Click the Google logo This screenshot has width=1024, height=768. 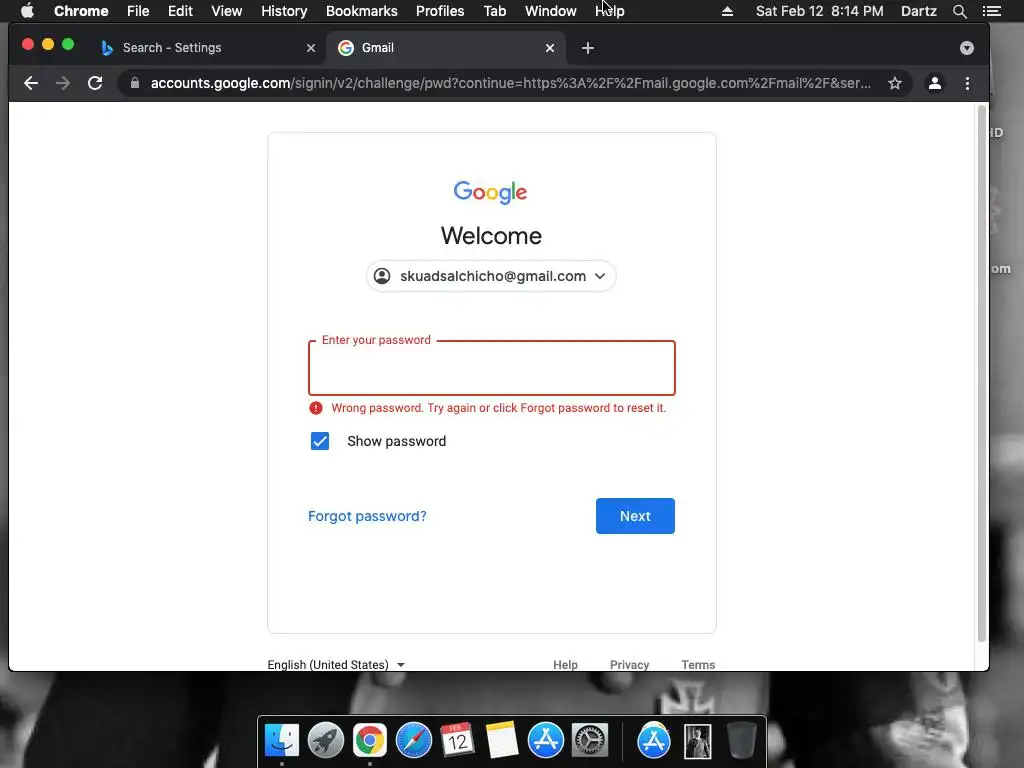coord(490,192)
